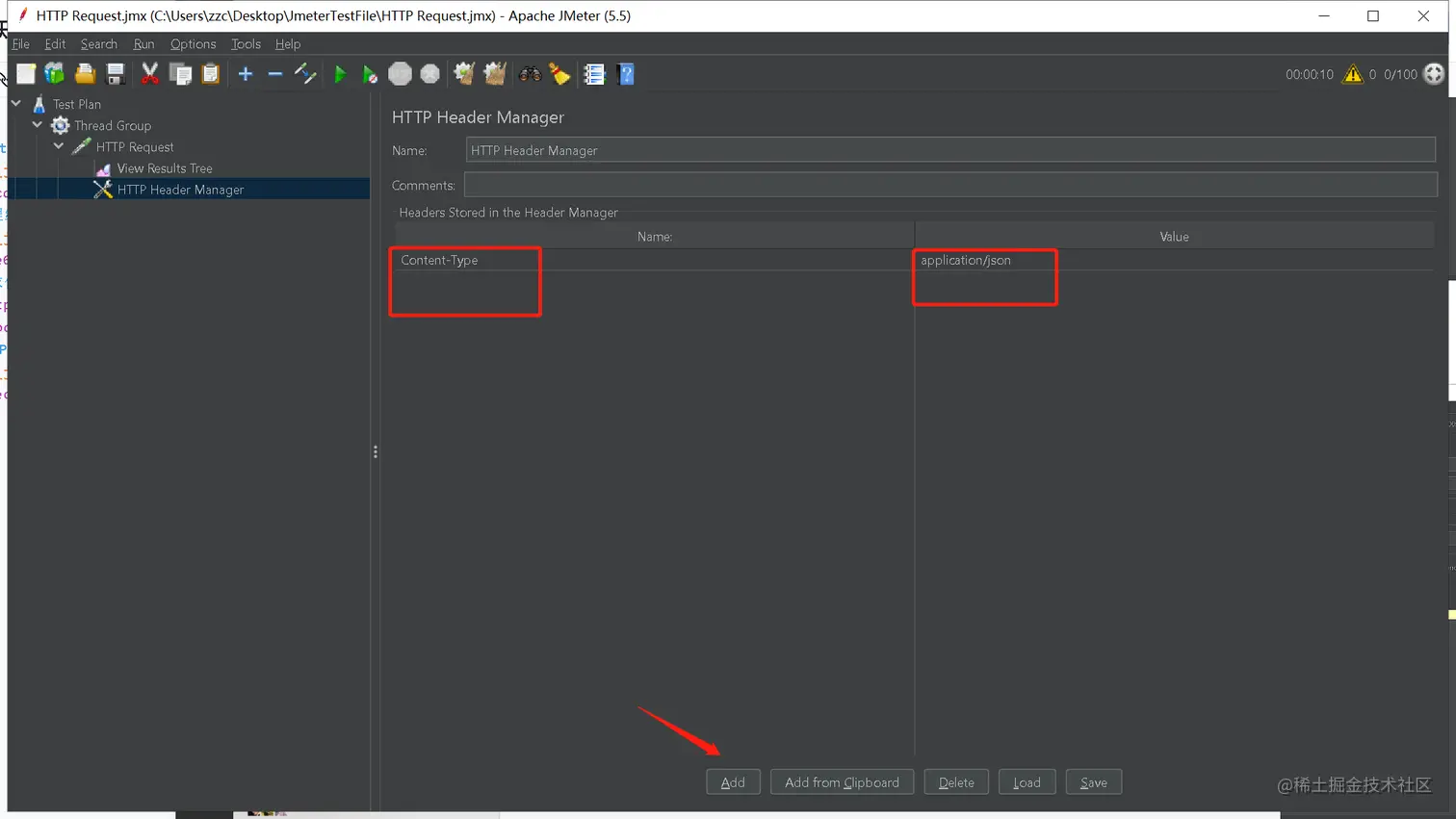Click the yellow warning log icon
Viewport: 1456px width, 819px height.
tap(1353, 74)
